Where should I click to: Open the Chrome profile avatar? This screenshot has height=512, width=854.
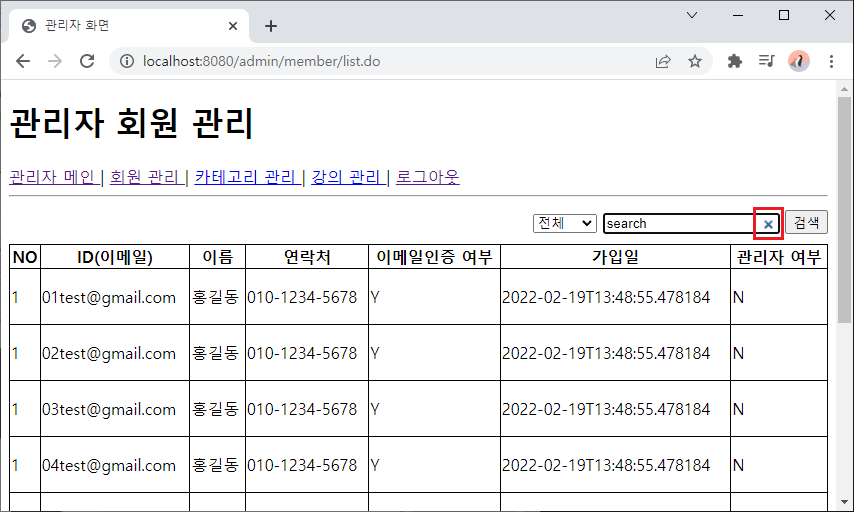pyautogui.click(x=799, y=61)
